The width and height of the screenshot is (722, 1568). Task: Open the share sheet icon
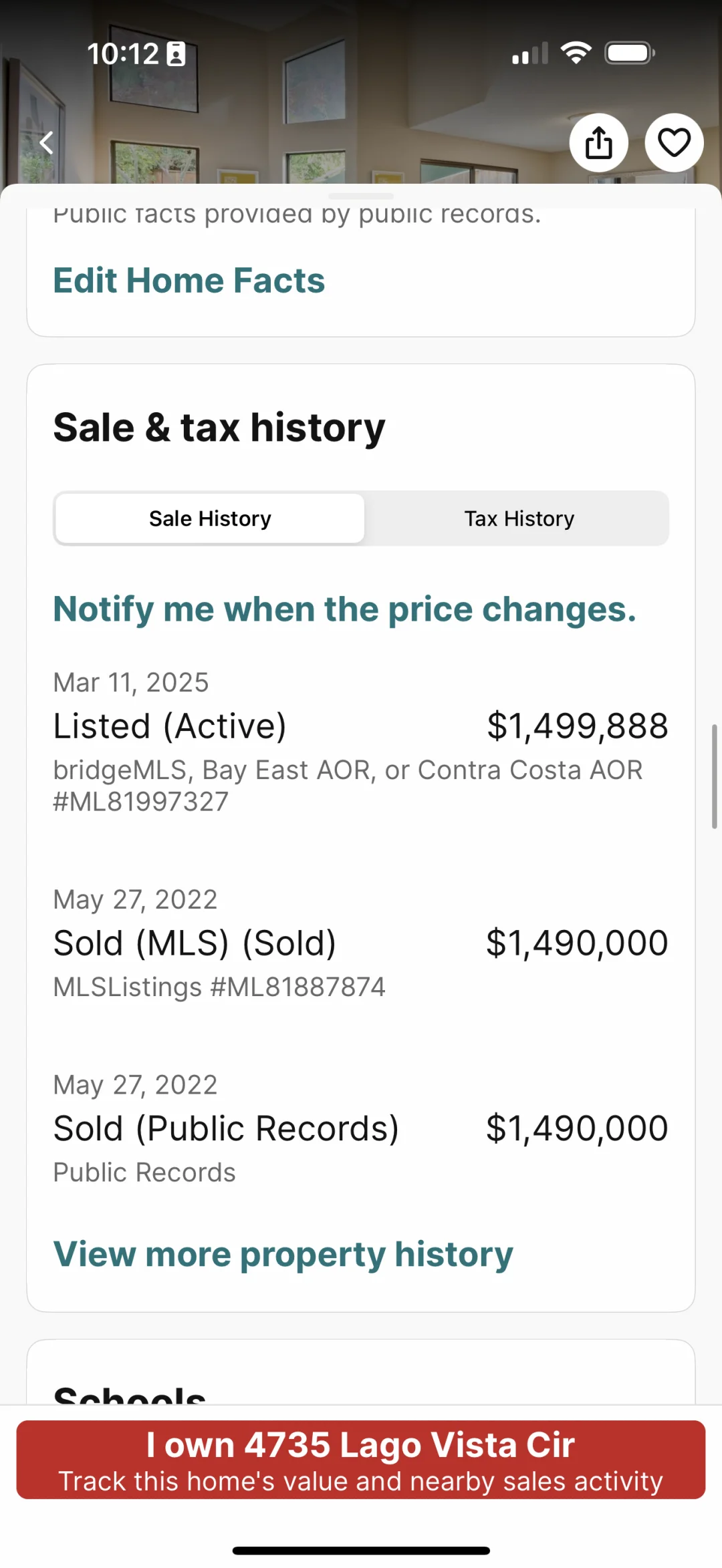pos(598,142)
